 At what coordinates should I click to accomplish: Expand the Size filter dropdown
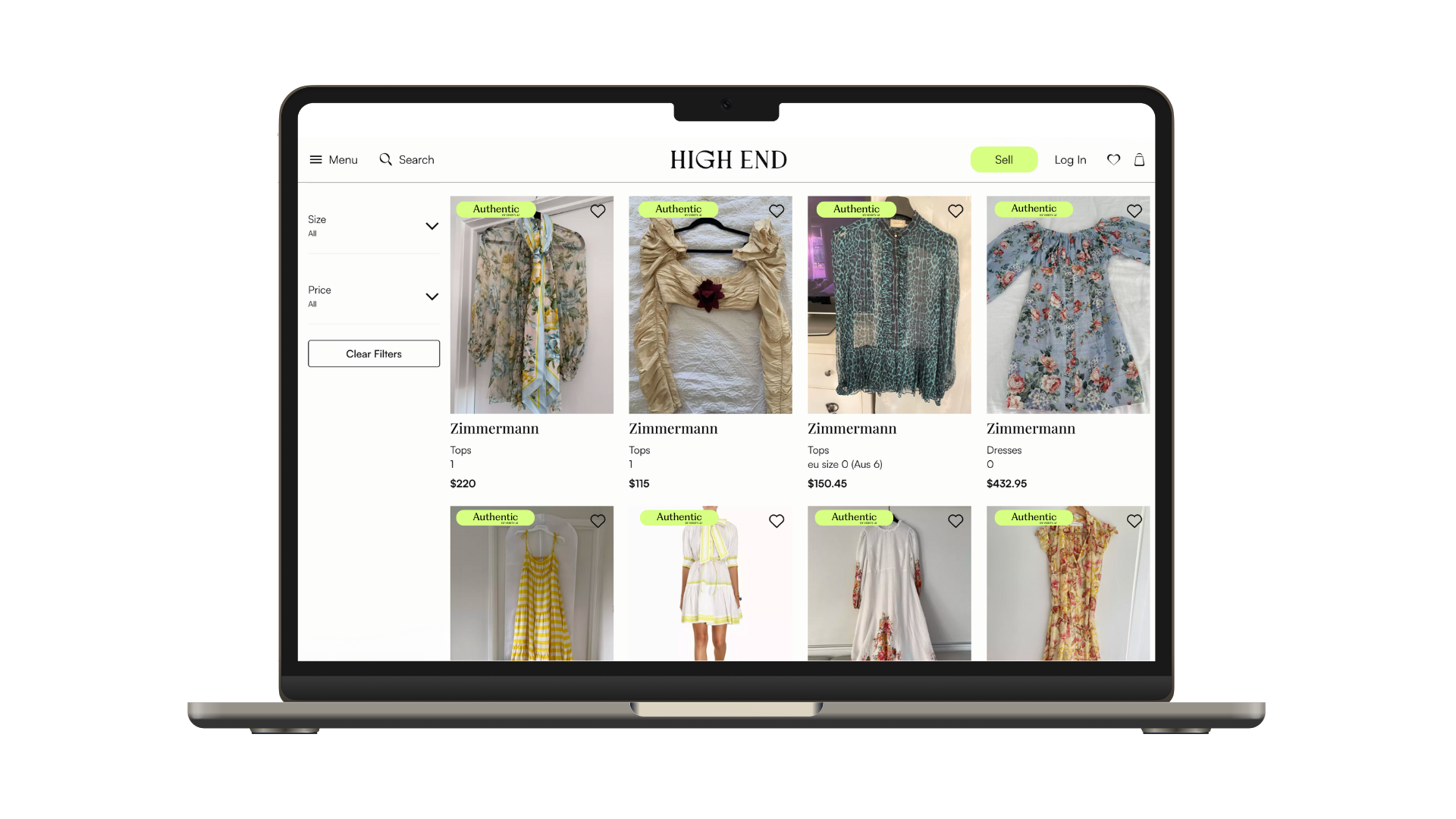point(431,226)
